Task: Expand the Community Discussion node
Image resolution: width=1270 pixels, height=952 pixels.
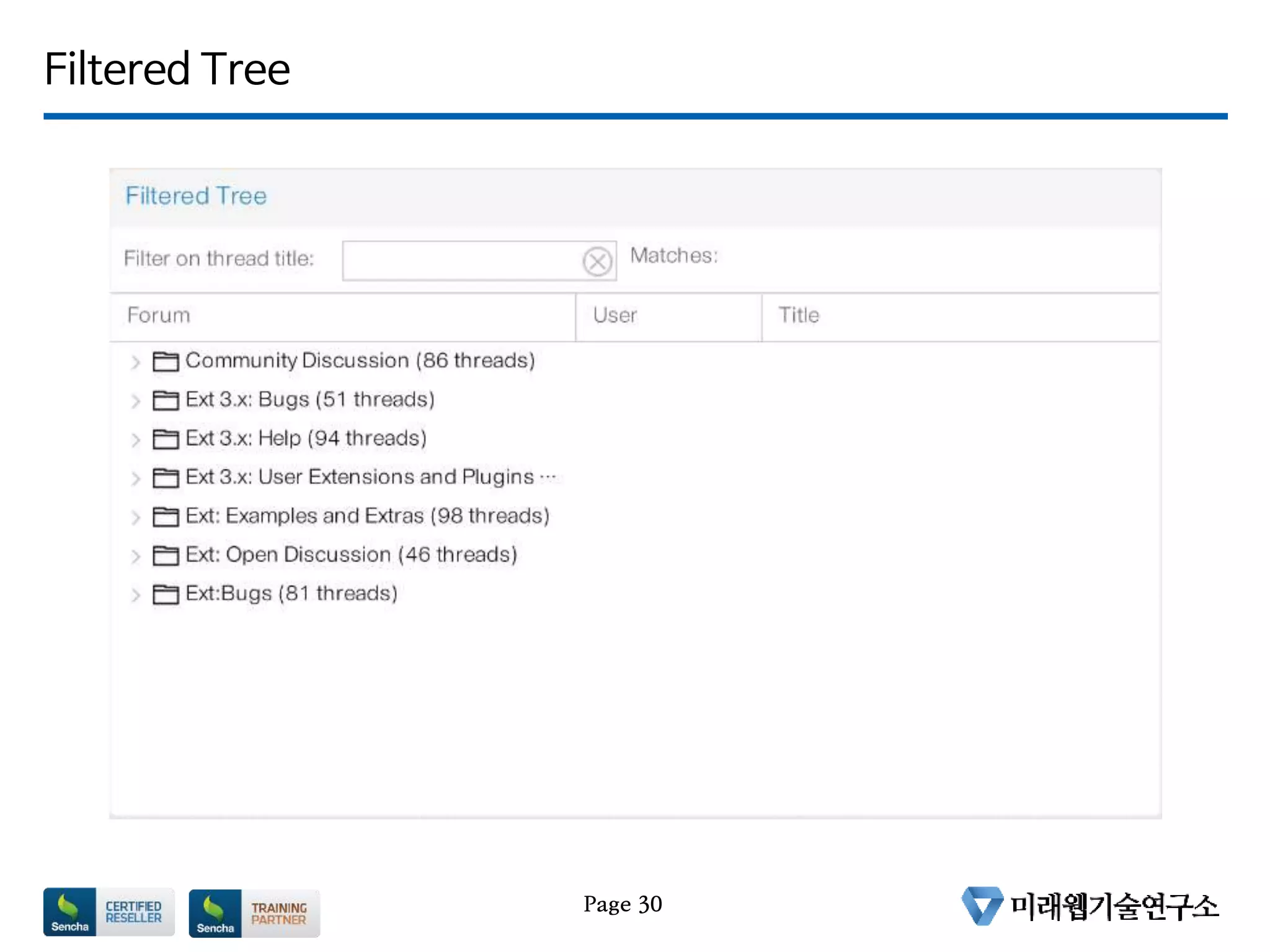Action: pos(136,362)
